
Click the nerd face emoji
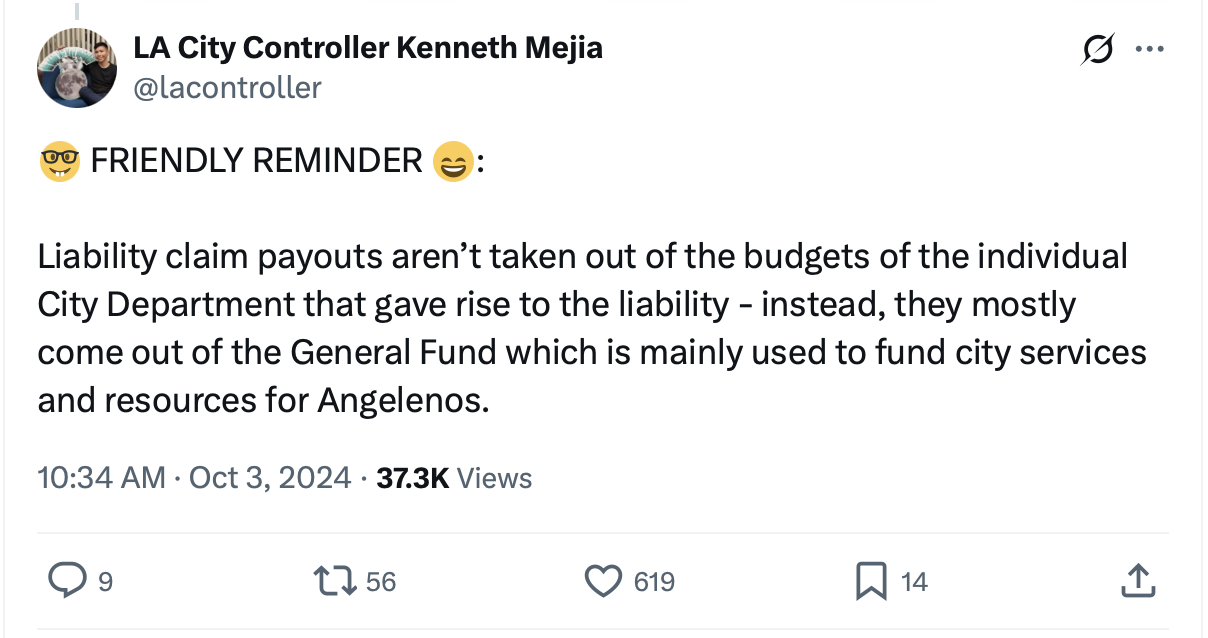[x=59, y=160]
